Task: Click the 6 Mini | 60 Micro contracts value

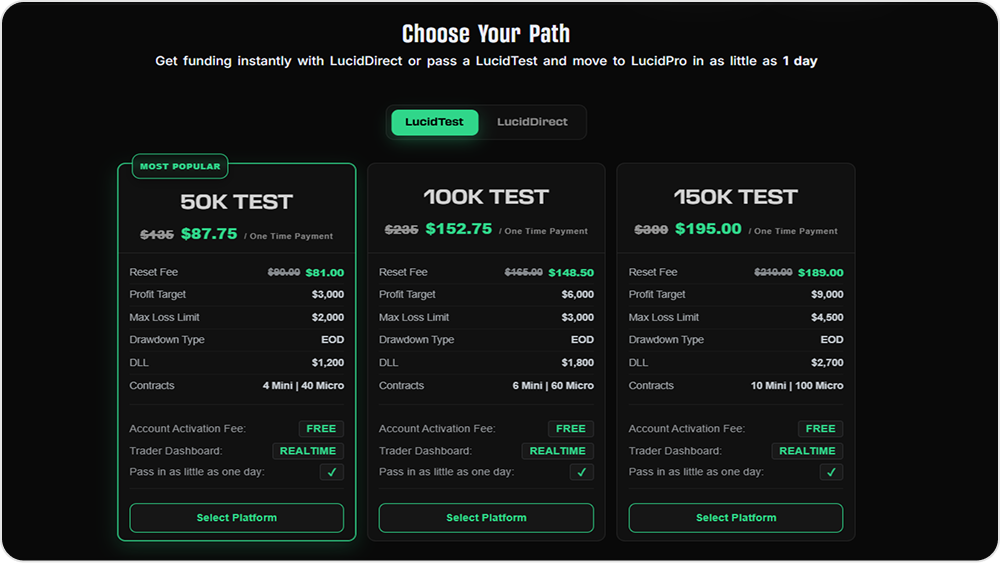Action: pyautogui.click(x=553, y=386)
